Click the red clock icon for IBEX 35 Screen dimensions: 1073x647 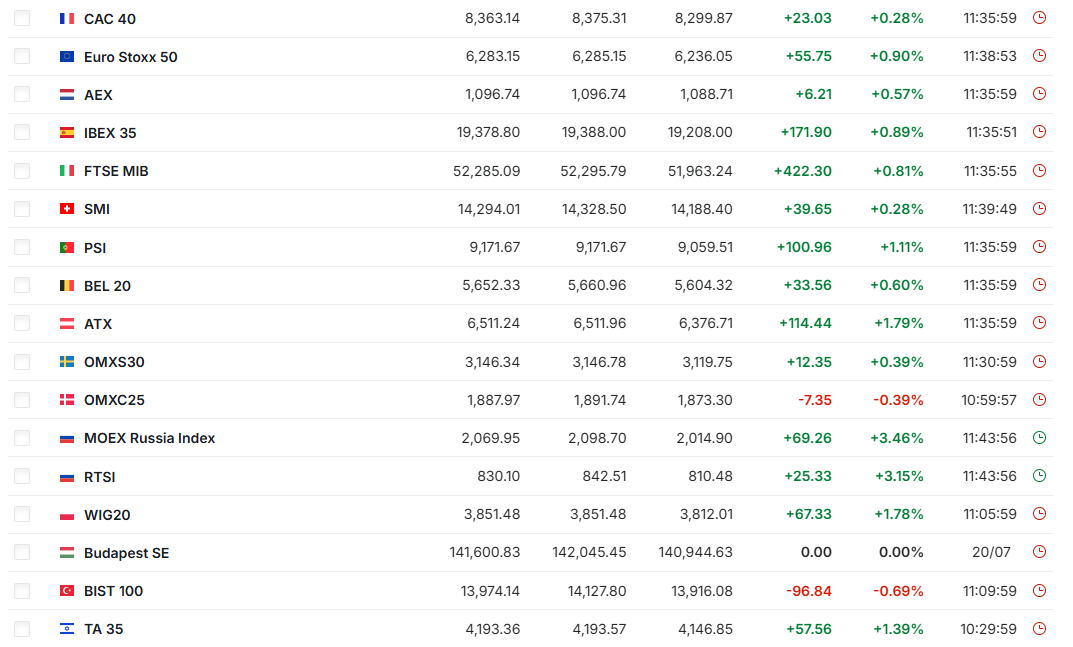coord(1039,132)
